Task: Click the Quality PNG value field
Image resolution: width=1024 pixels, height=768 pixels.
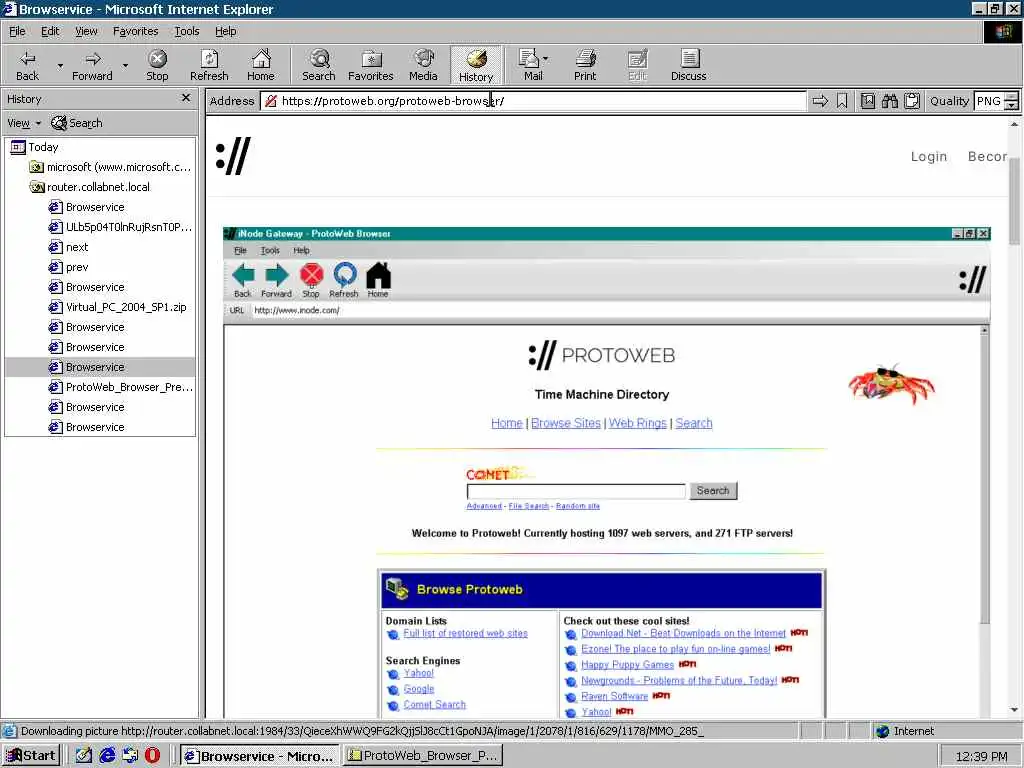Action: [989, 101]
